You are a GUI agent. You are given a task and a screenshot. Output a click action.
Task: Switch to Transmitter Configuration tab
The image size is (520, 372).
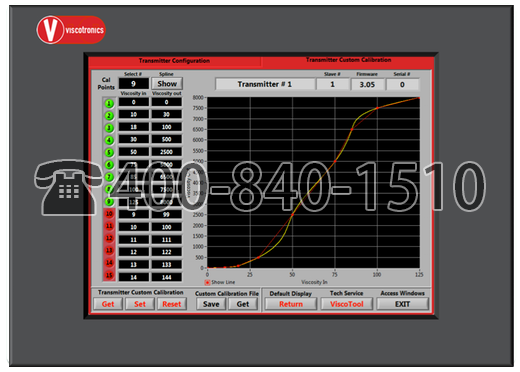click(x=174, y=61)
